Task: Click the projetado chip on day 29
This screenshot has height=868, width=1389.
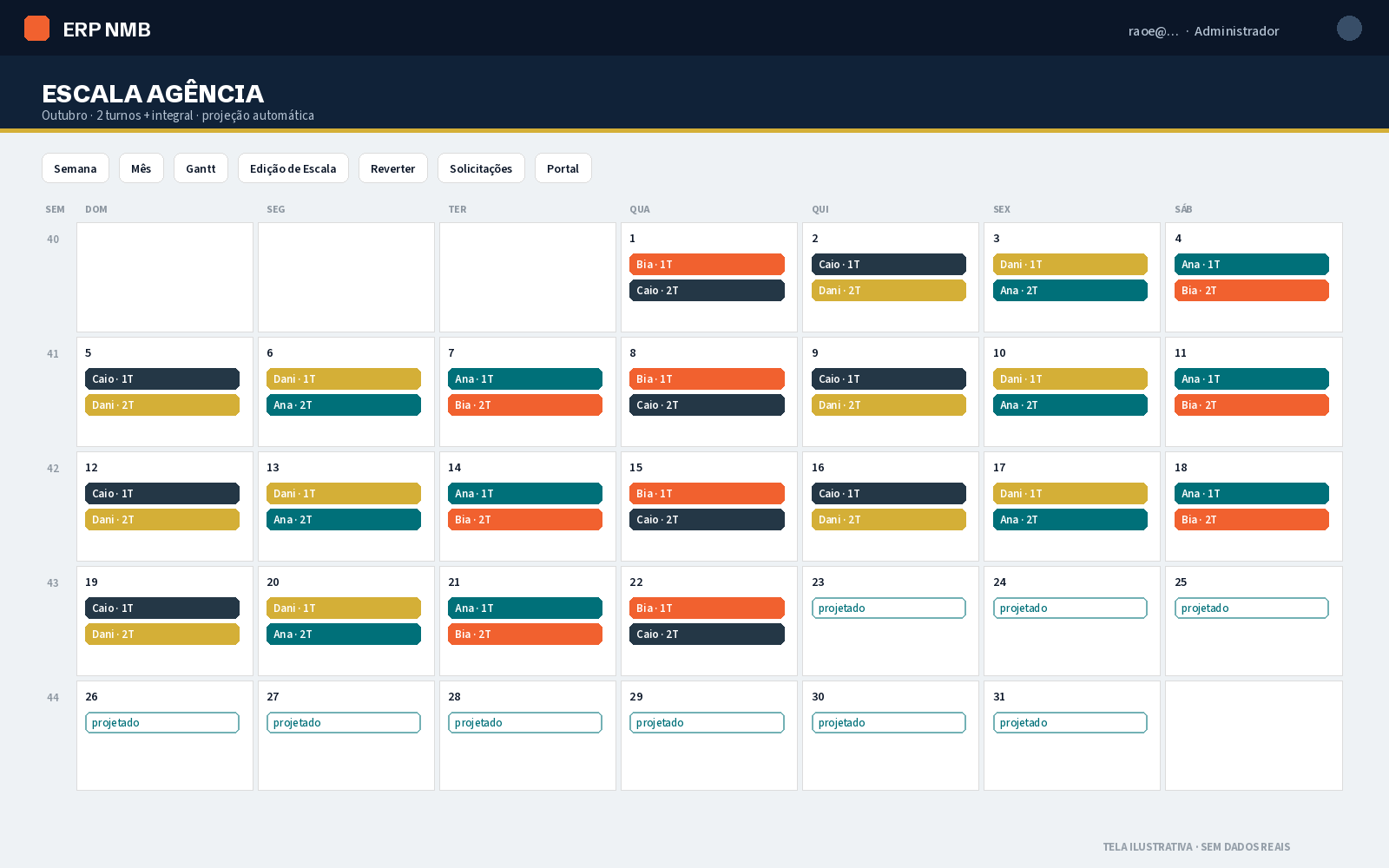Action: (707, 723)
